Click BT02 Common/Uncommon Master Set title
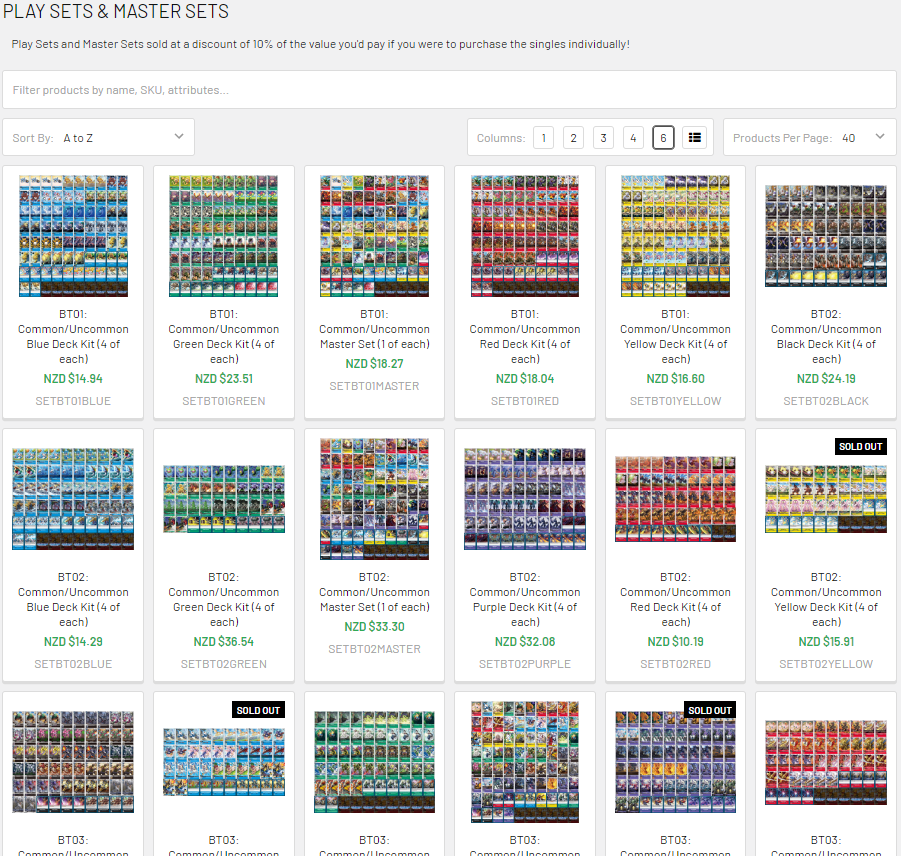The image size is (901, 856). 374,592
